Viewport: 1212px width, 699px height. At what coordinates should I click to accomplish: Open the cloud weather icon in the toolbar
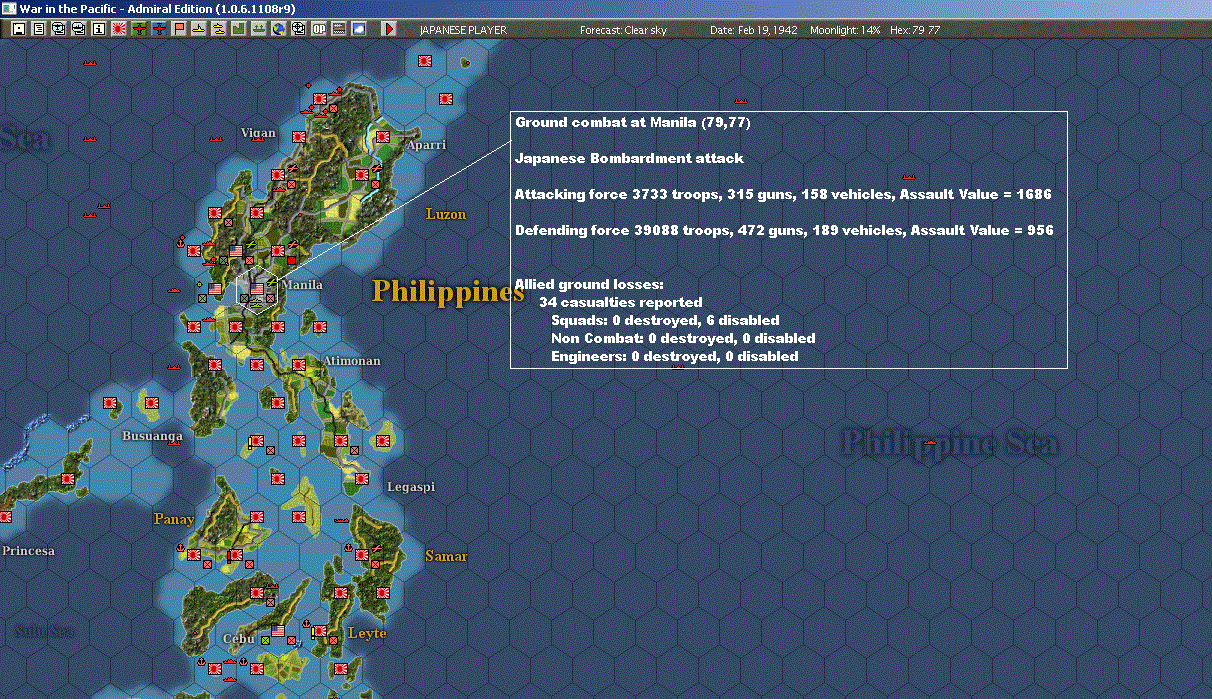358,29
